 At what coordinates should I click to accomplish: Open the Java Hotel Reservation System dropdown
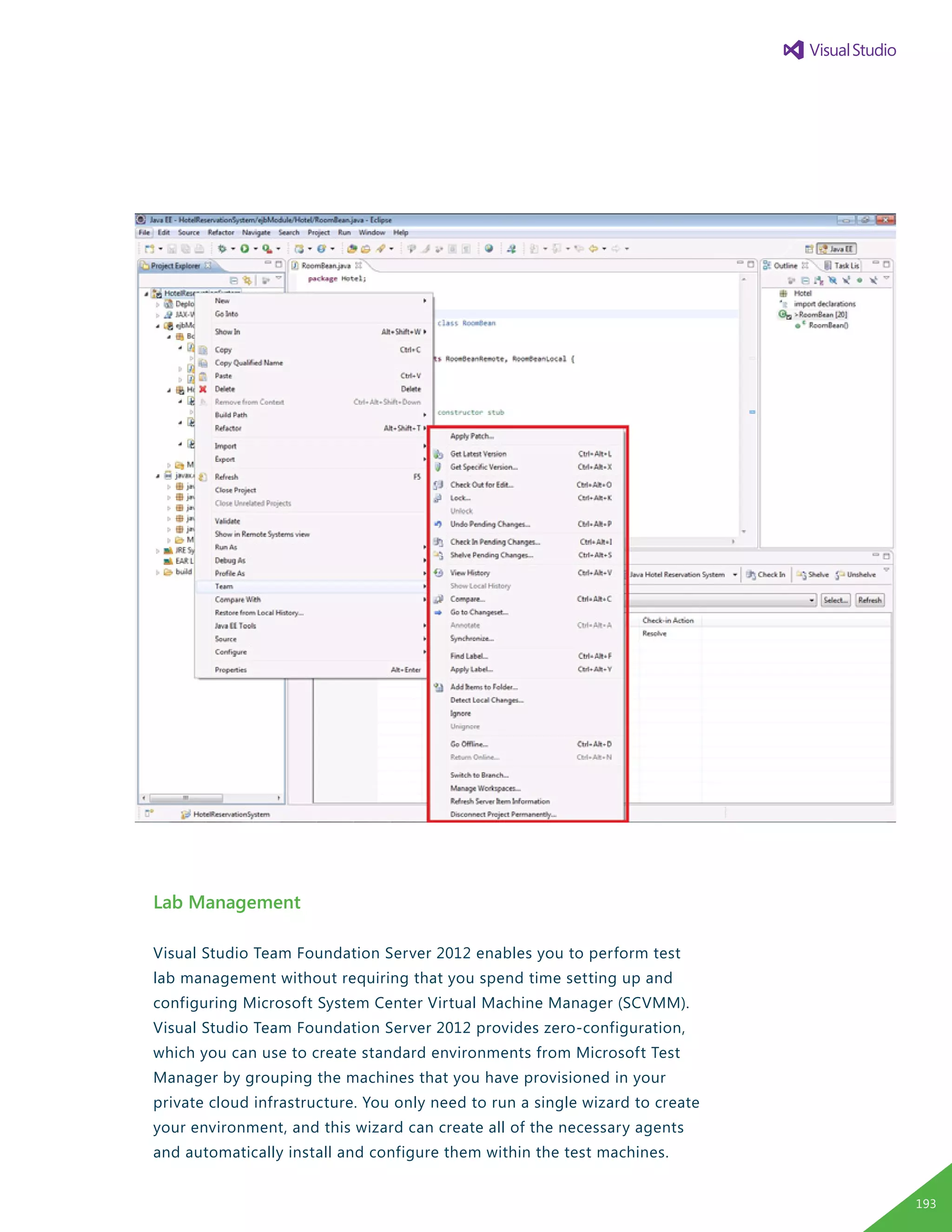tap(734, 575)
